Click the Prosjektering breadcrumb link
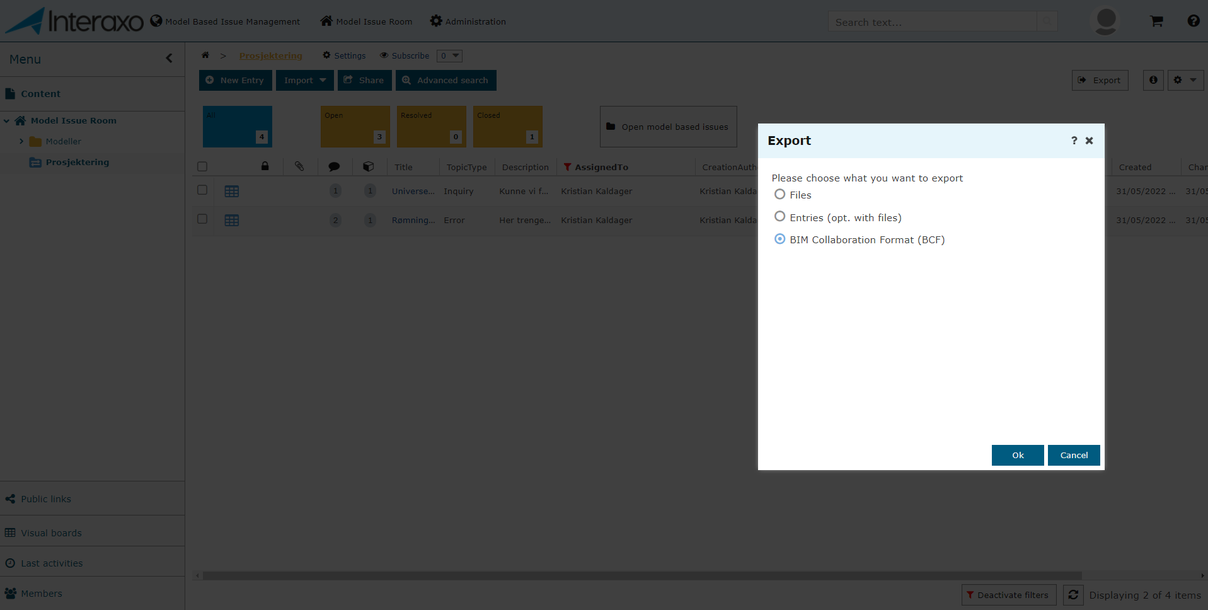The image size is (1208, 610). pos(271,56)
